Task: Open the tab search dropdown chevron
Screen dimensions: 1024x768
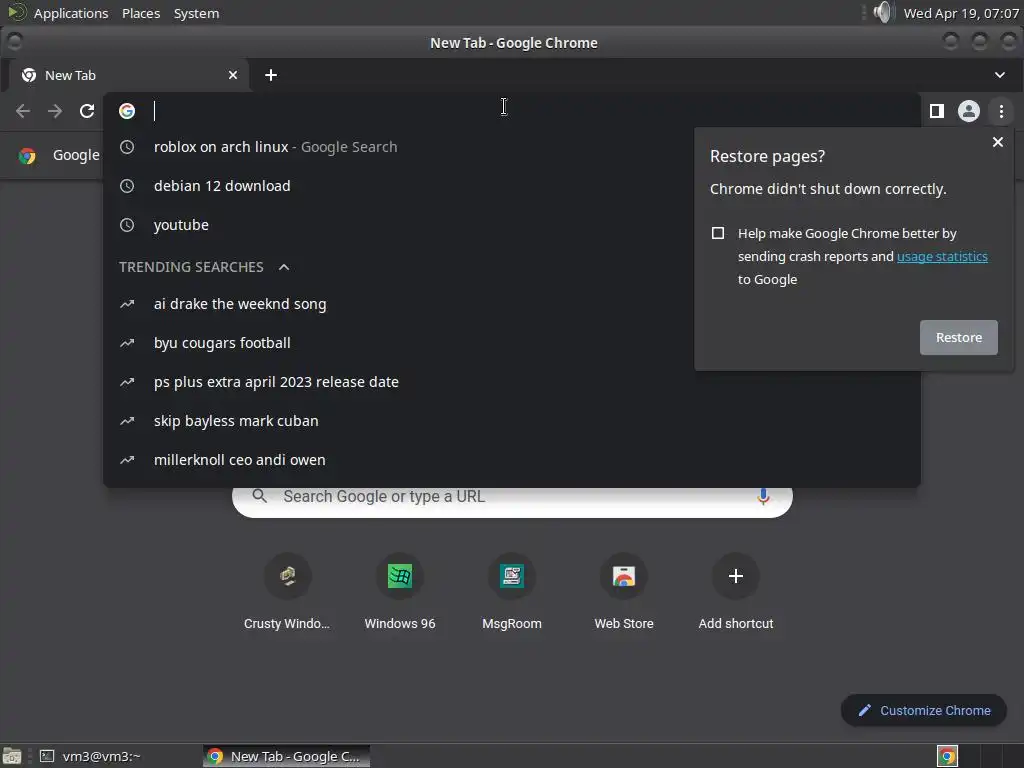Action: click(x=999, y=75)
